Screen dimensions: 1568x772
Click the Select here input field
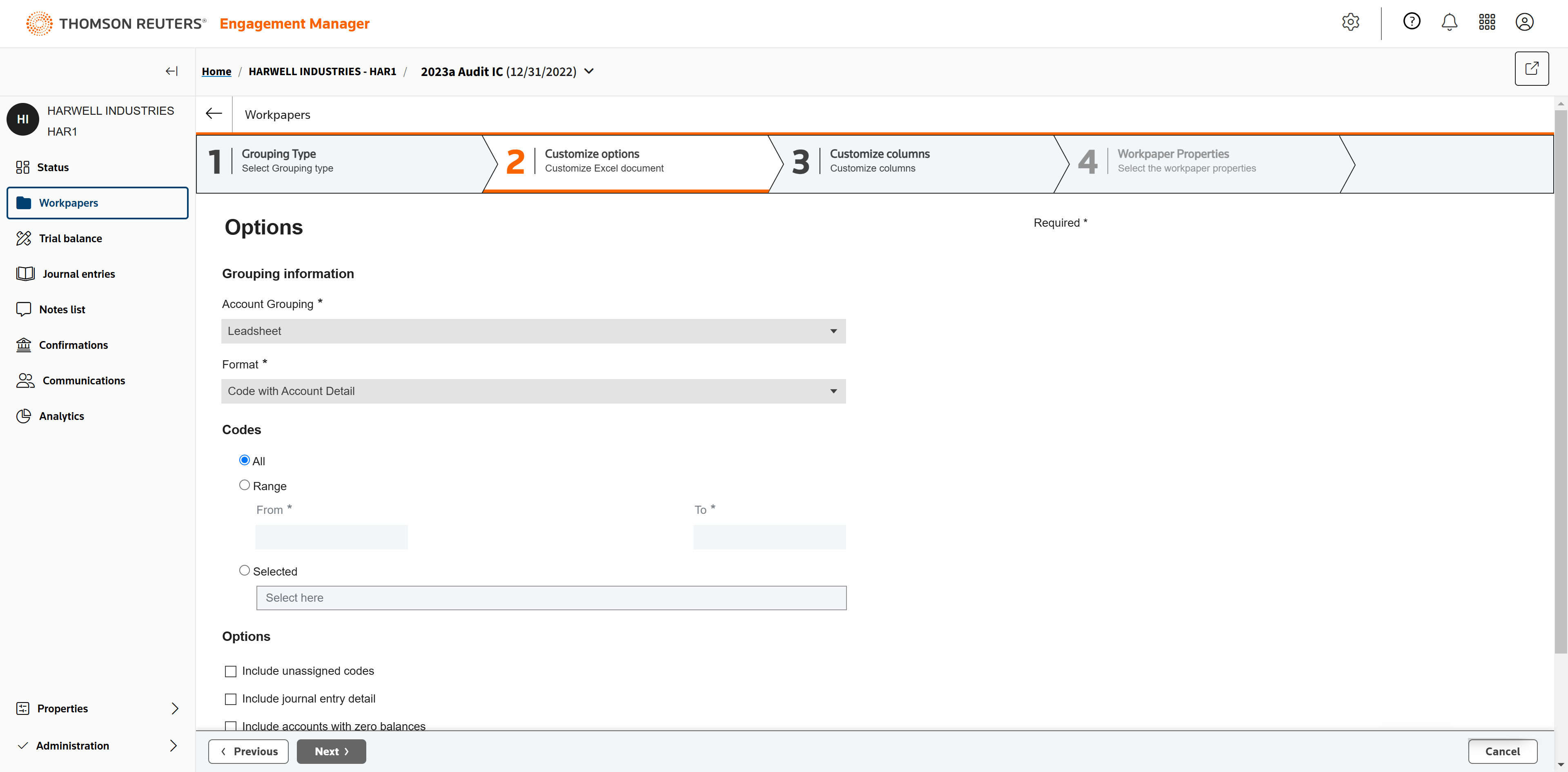pos(551,598)
